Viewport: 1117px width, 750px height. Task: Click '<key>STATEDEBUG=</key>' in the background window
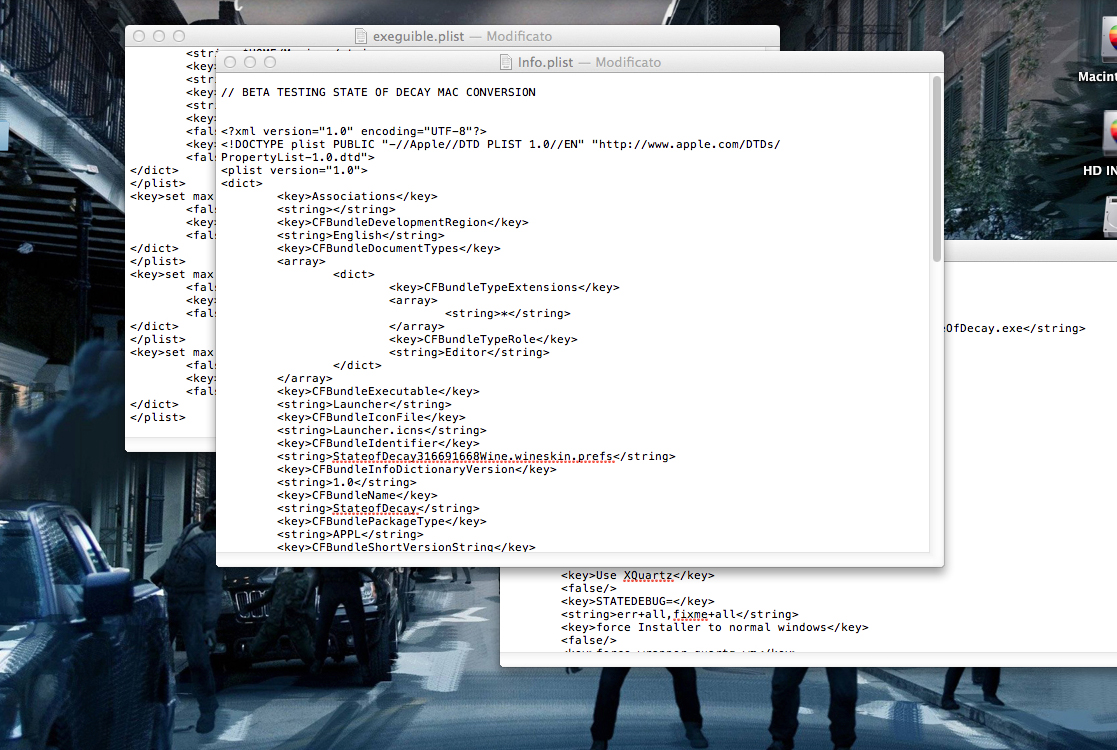pos(638,602)
